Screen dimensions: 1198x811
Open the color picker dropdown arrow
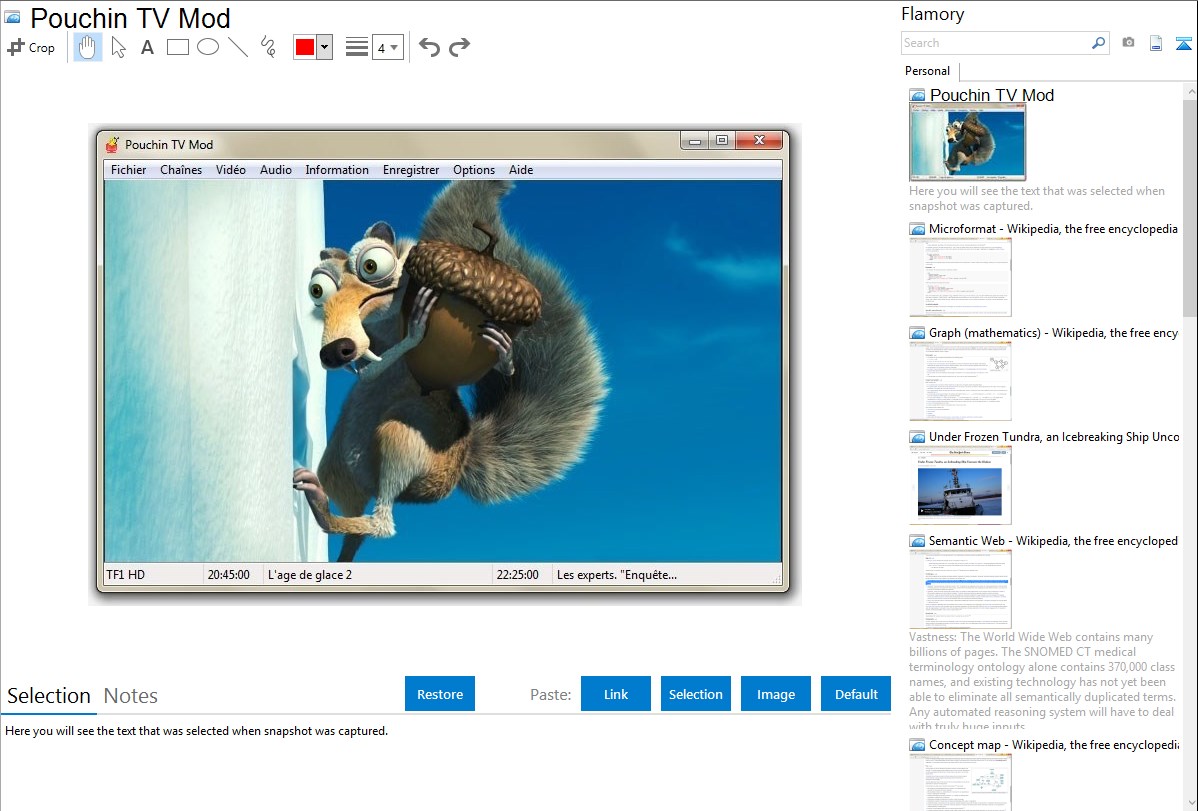325,47
